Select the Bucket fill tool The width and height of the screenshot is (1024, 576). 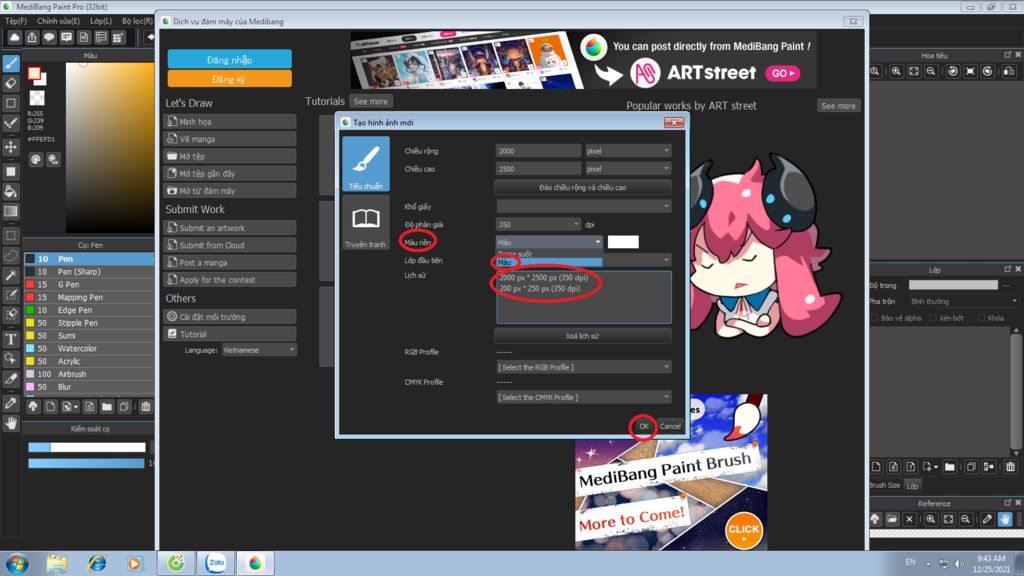(x=11, y=191)
